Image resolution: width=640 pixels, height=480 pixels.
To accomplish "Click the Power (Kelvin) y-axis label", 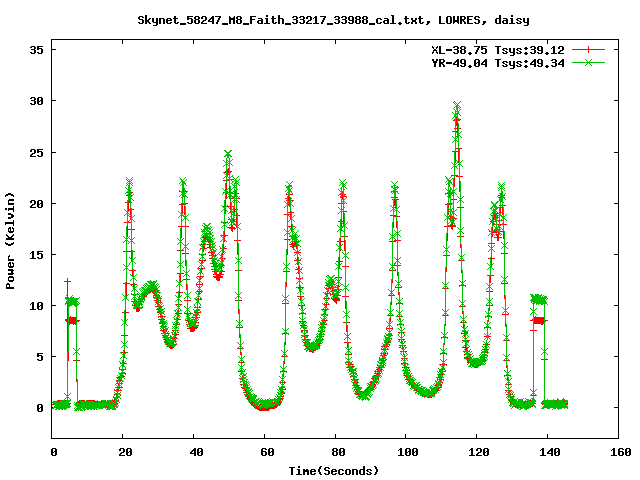I will 10,241.
